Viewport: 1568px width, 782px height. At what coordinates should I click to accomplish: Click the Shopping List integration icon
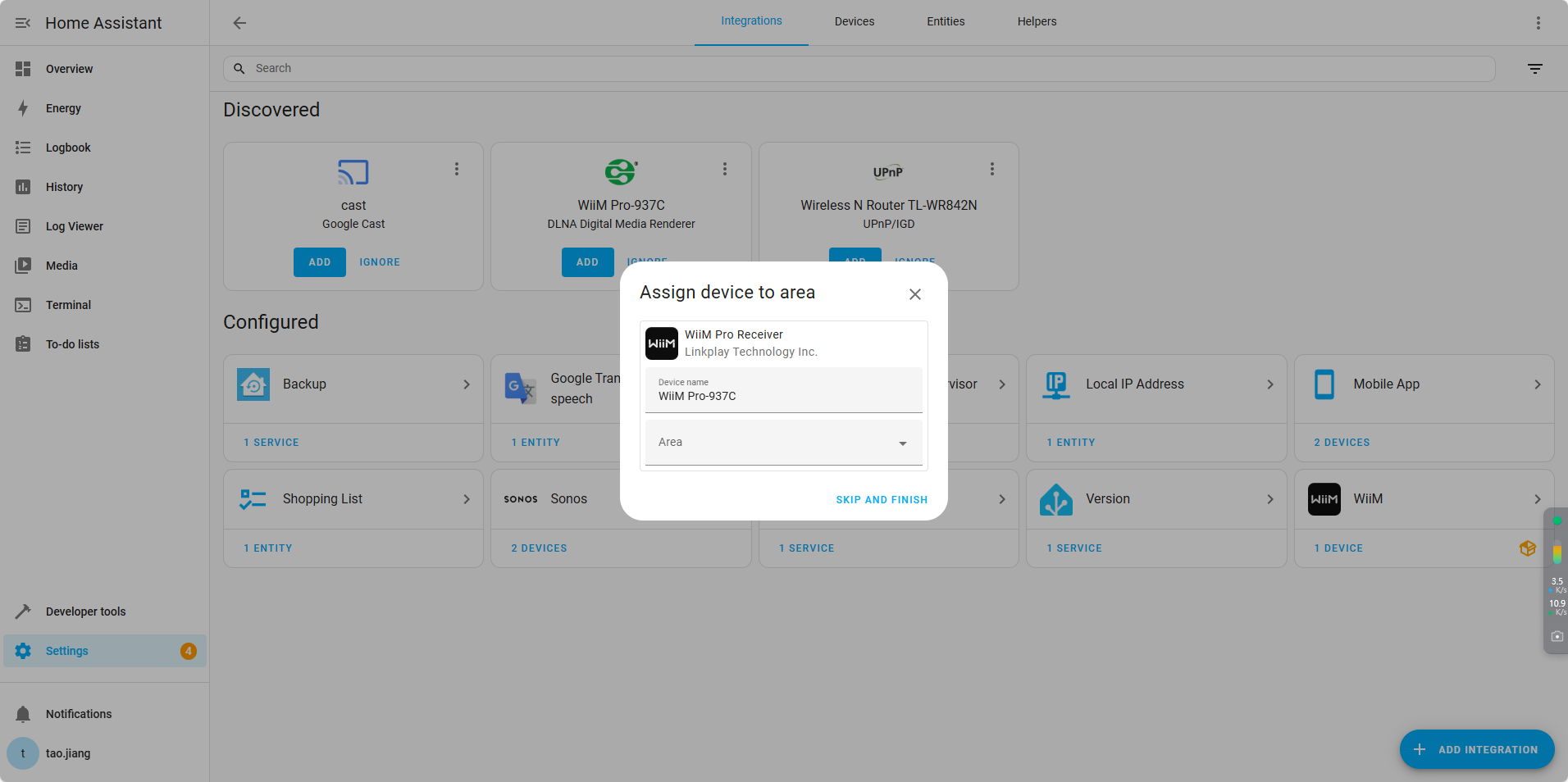(253, 499)
